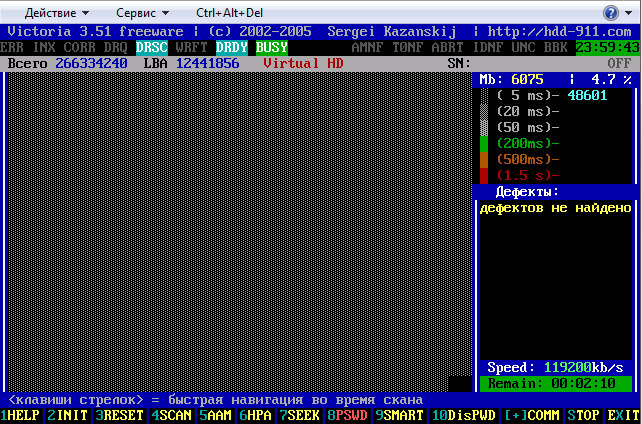Click the DRSC status indicator
Viewport: 642px width, 424px height.
pyautogui.click(x=152, y=48)
